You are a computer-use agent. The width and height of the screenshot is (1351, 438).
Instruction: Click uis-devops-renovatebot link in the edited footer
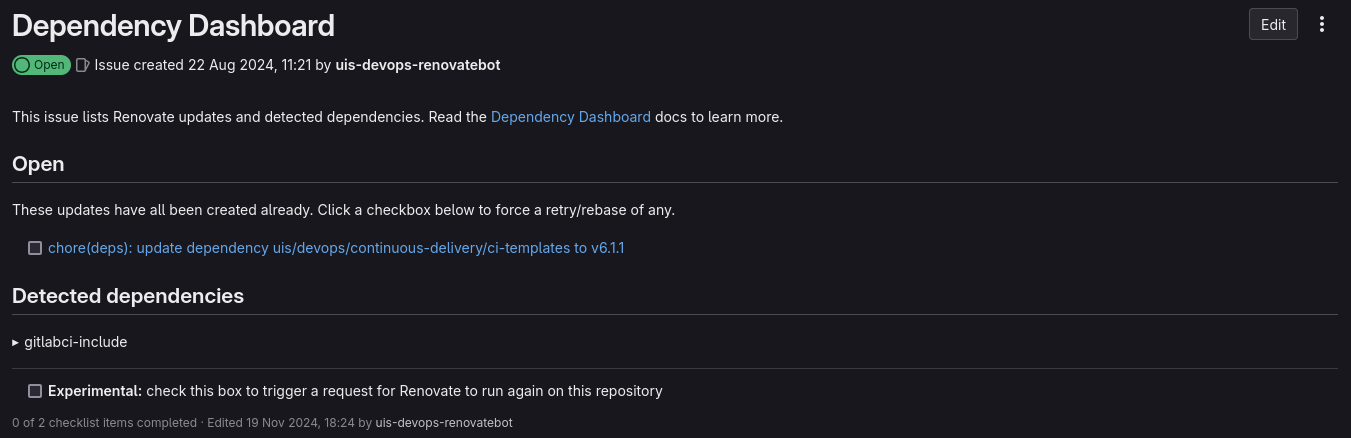tap(444, 423)
